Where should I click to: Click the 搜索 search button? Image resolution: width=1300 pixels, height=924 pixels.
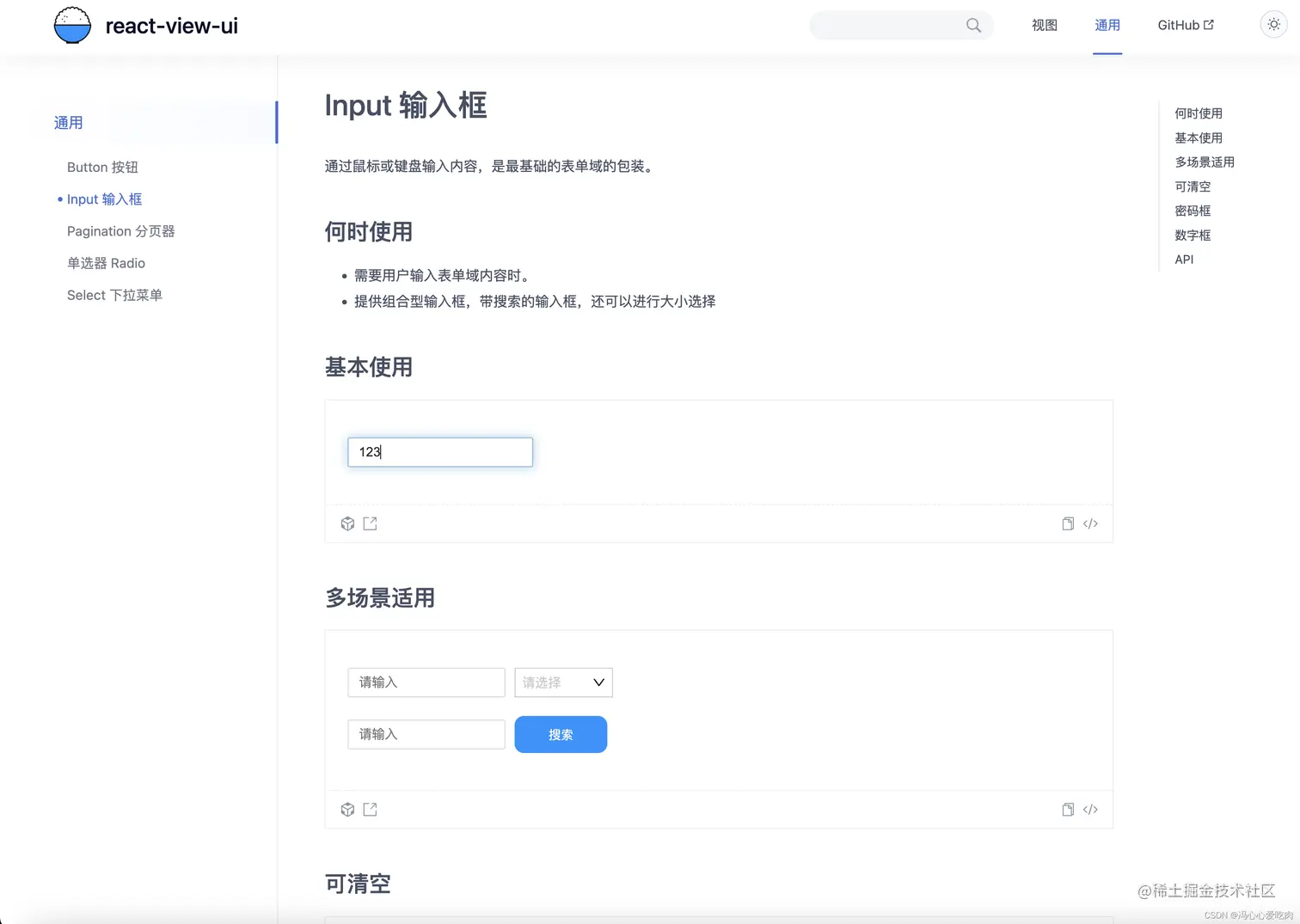click(x=561, y=734)
